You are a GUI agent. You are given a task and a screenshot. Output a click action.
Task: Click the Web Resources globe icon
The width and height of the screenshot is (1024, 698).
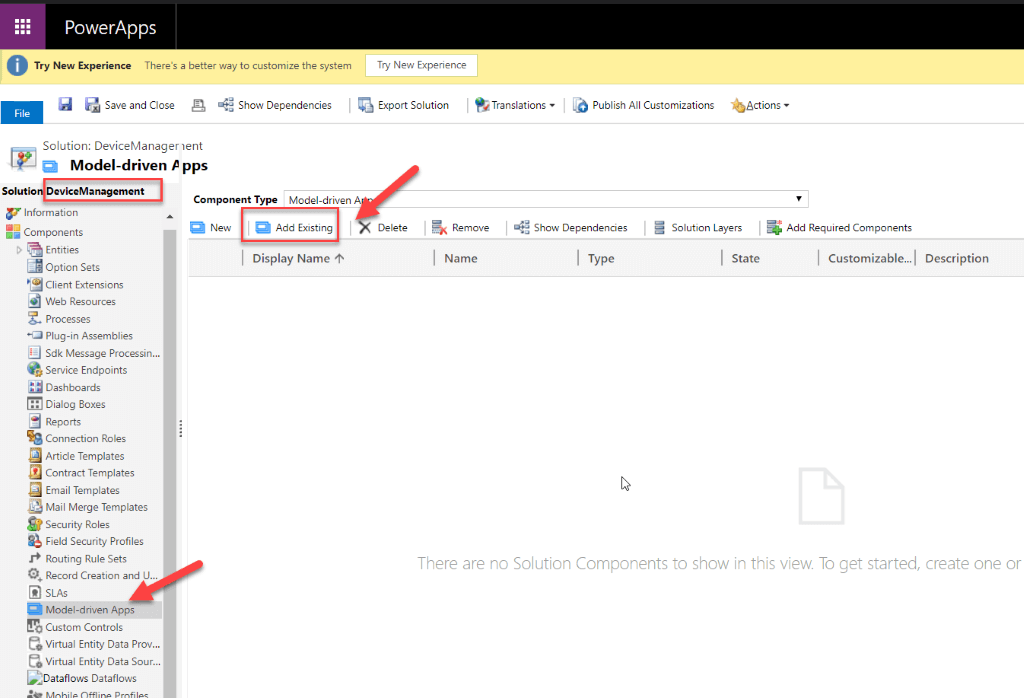click(x=35, y=301)
